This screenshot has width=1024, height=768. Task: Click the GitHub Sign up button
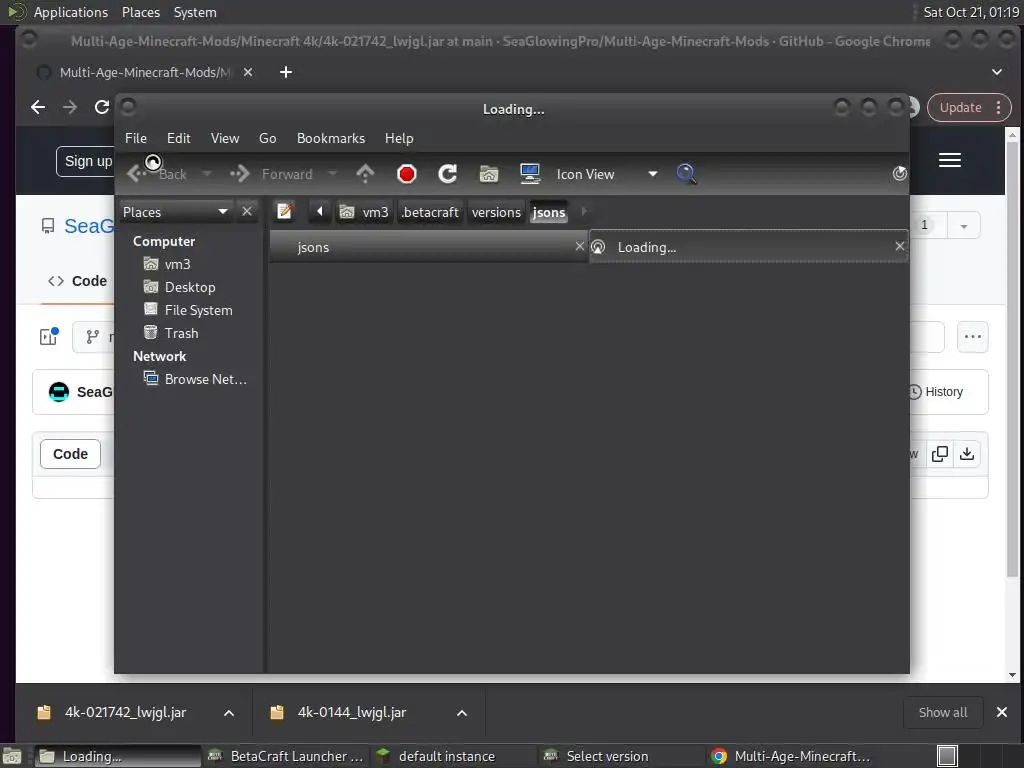pyautogui.click(x=86, y=161)
